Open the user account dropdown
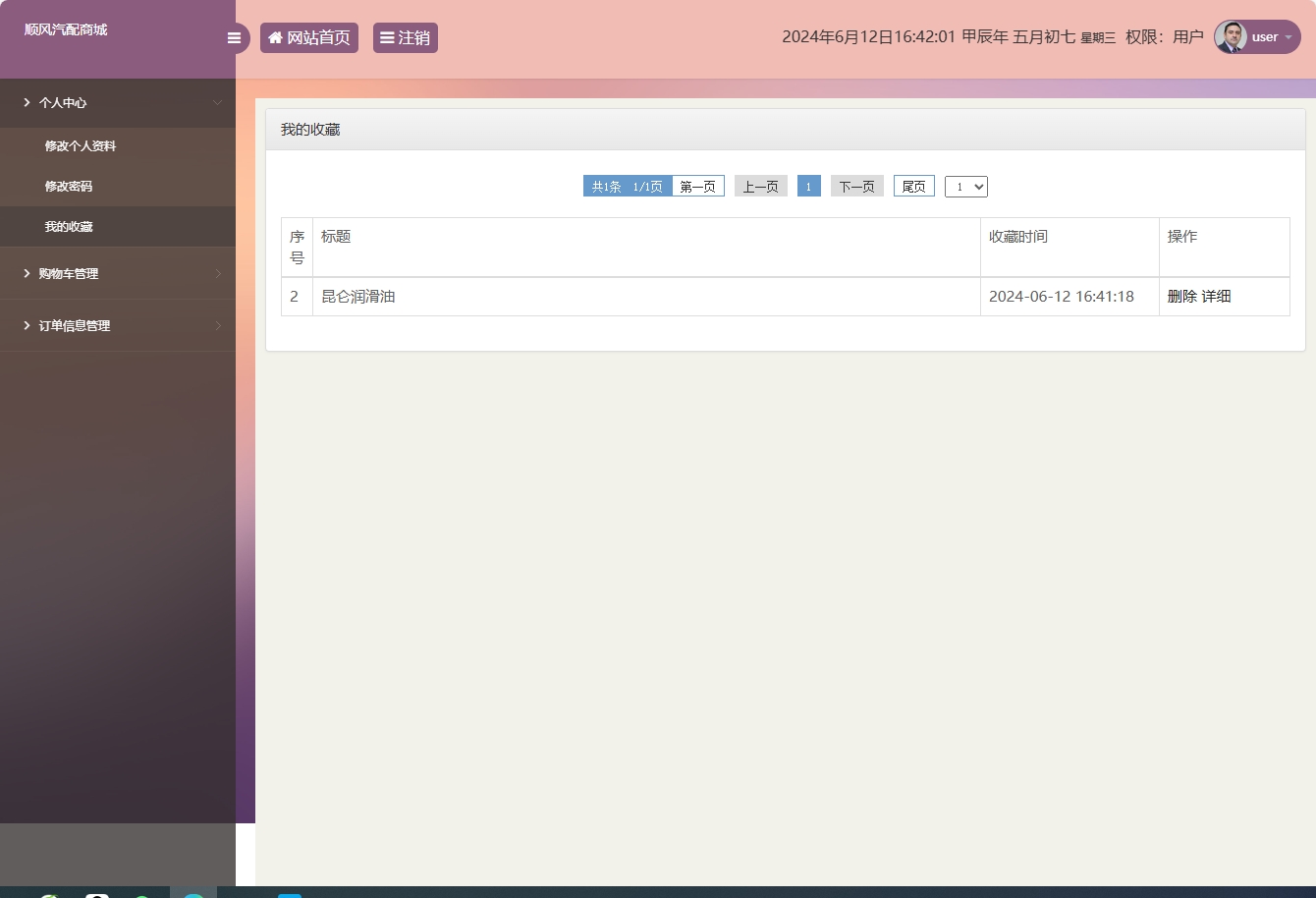Viewport: 1316px width, 898px height. pyautogui.click(x=1257, y=37)
